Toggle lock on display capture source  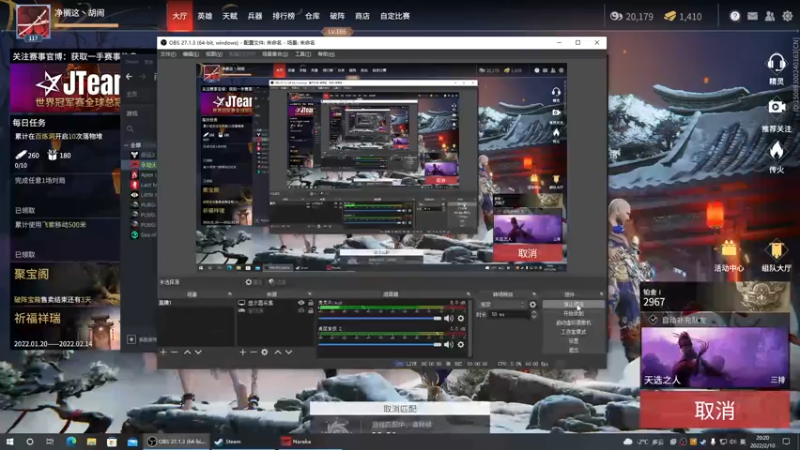pyautogui.click(x=310, y=303)
